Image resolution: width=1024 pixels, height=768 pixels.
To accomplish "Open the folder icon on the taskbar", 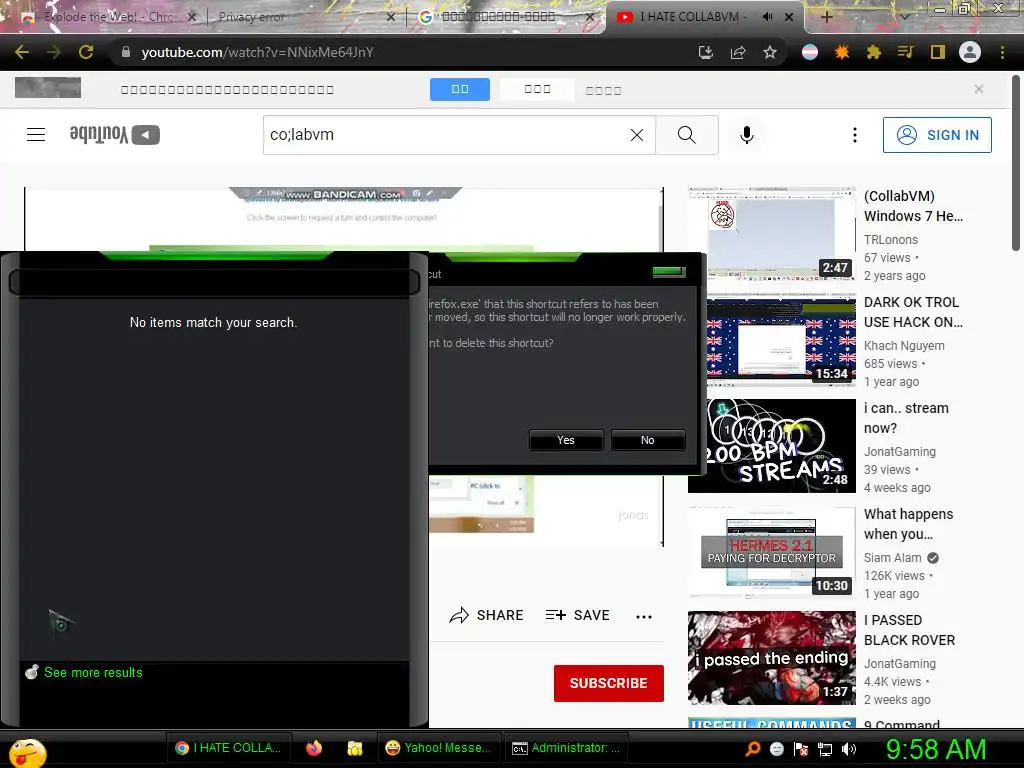I will pos(355,748).
